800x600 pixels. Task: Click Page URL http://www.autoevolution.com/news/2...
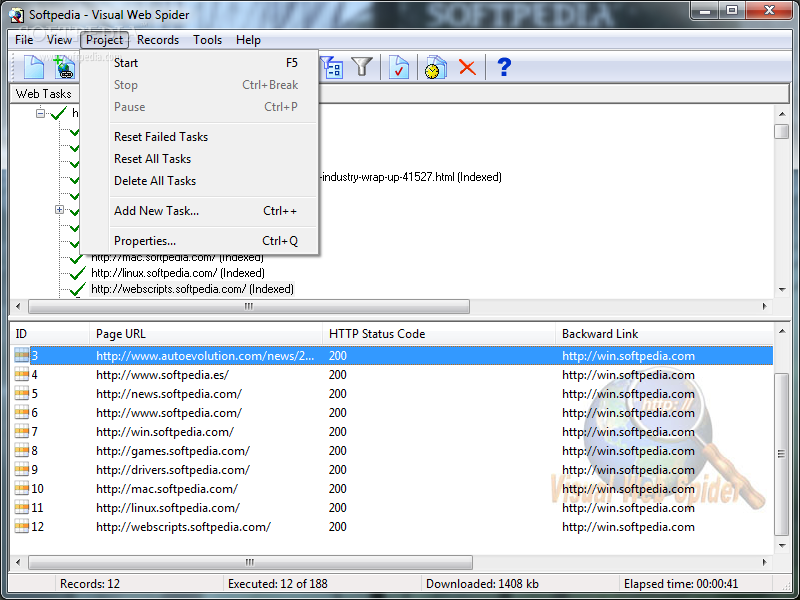click(x=205, y=356)
